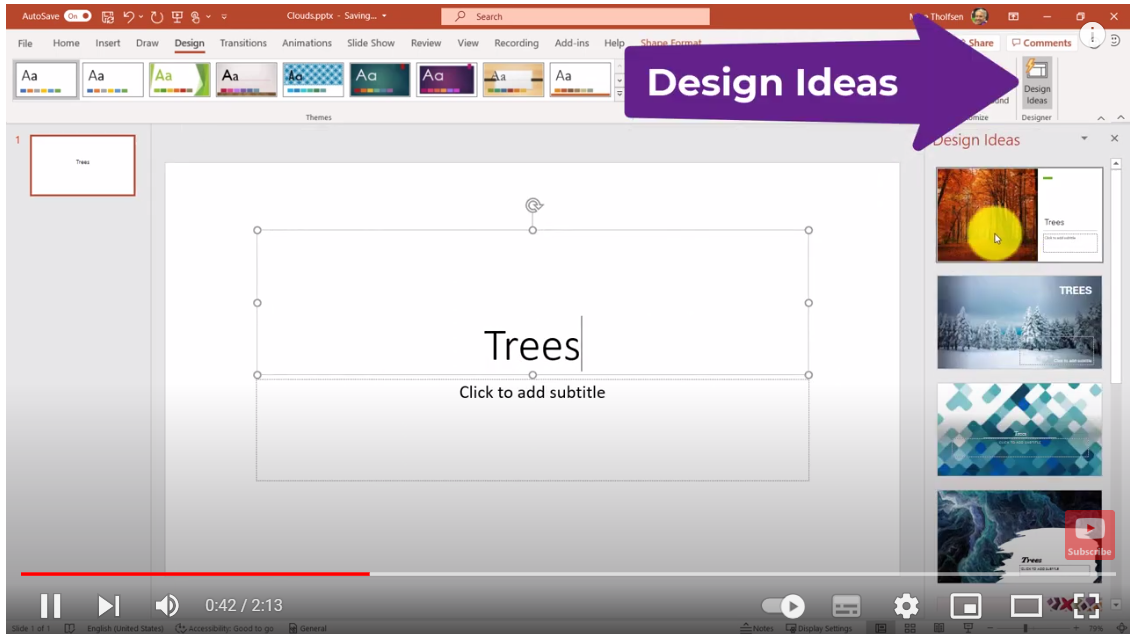Switch to theater mode
Image resolution: width=1130 pixels, height=634 pixels.
1026,606
